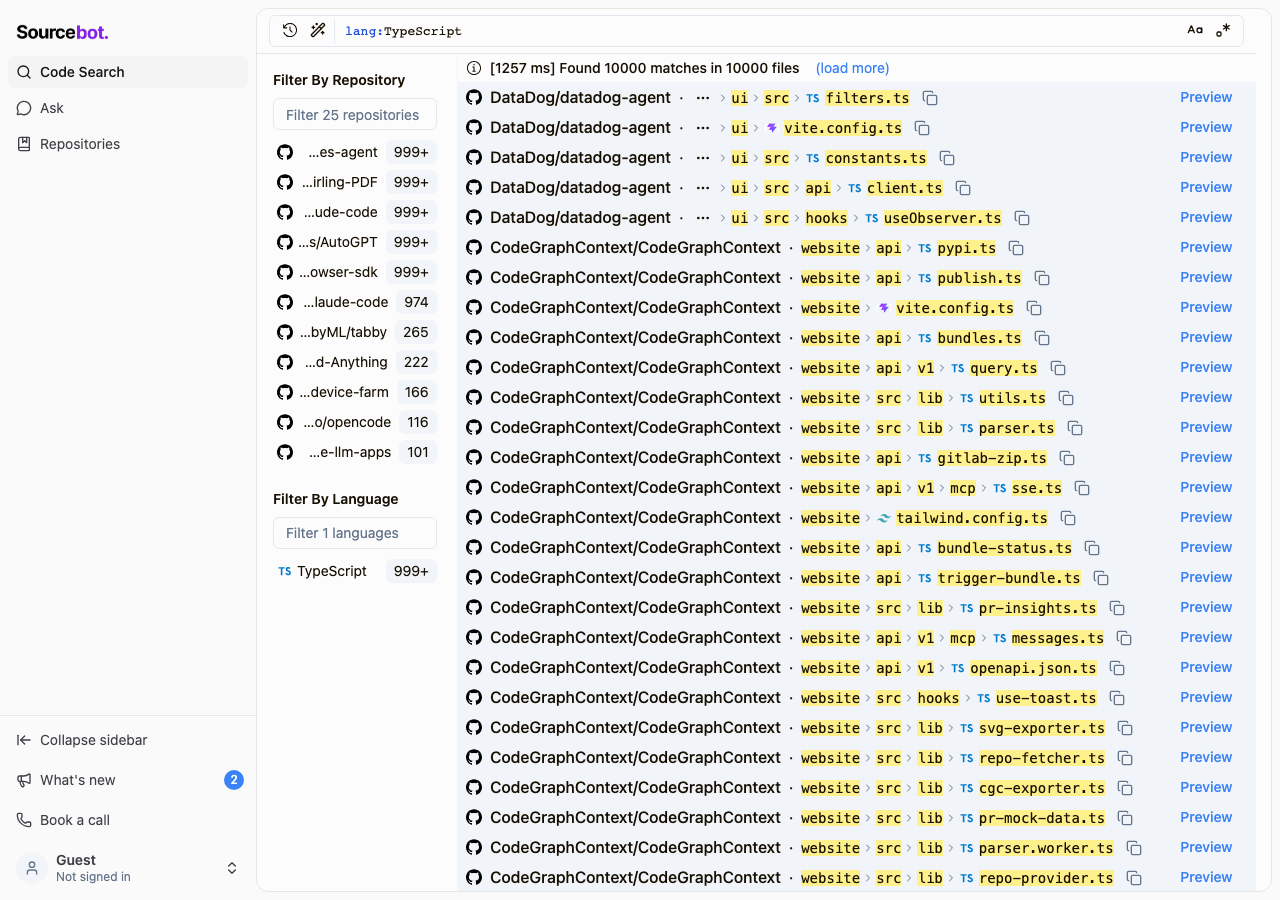Screen dimensions: 1280x900
Task: Open the Guest account menu chevrons
Action: click(232, 868)
